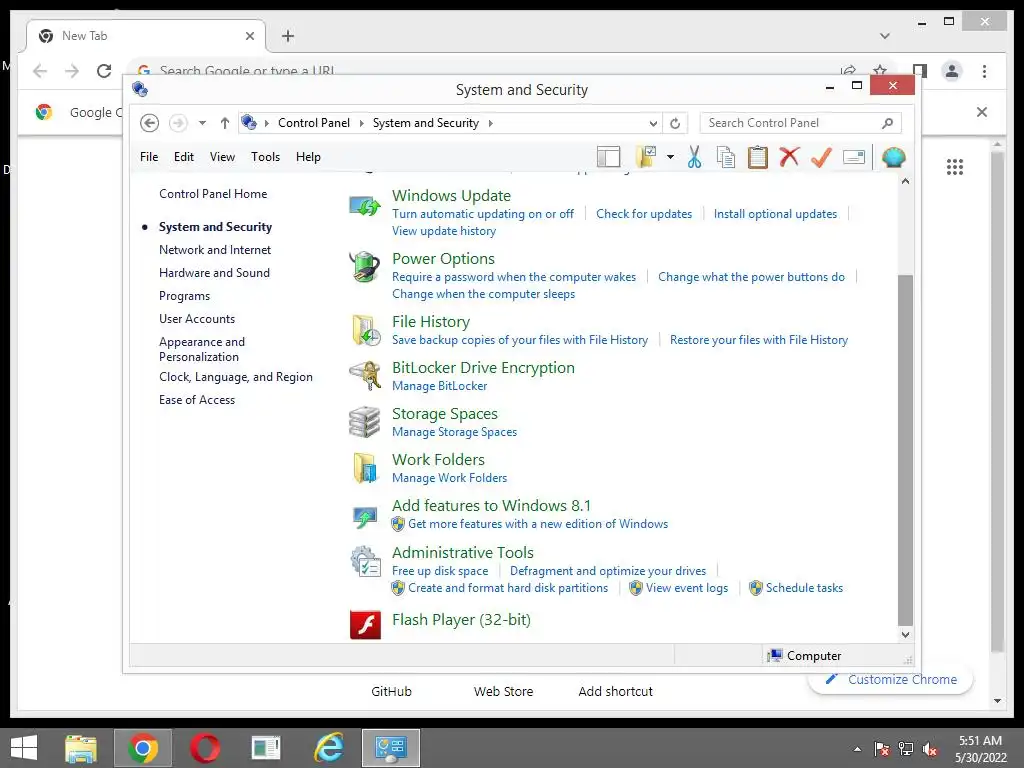
Task: Expand the Control Panel breadcrumb arrow
Action: point(361,123)
